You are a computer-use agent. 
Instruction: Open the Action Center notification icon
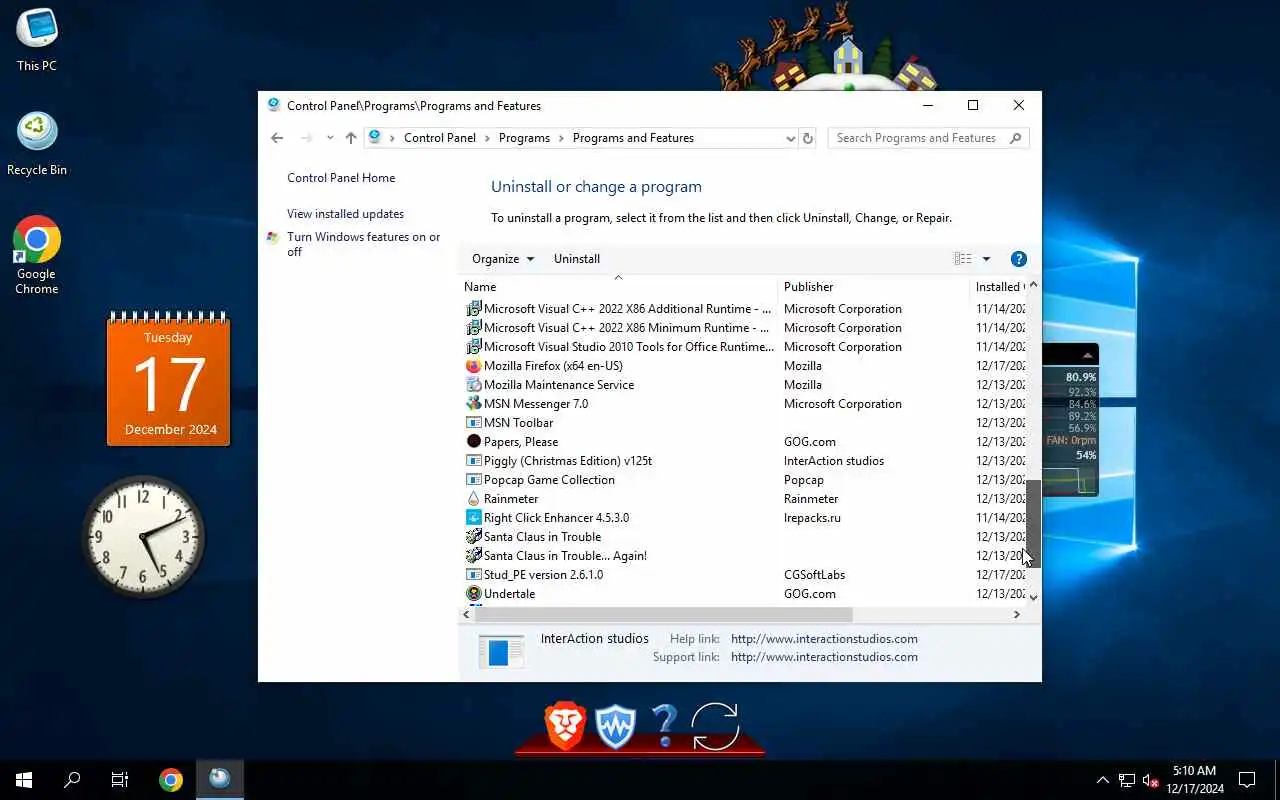1247,780
